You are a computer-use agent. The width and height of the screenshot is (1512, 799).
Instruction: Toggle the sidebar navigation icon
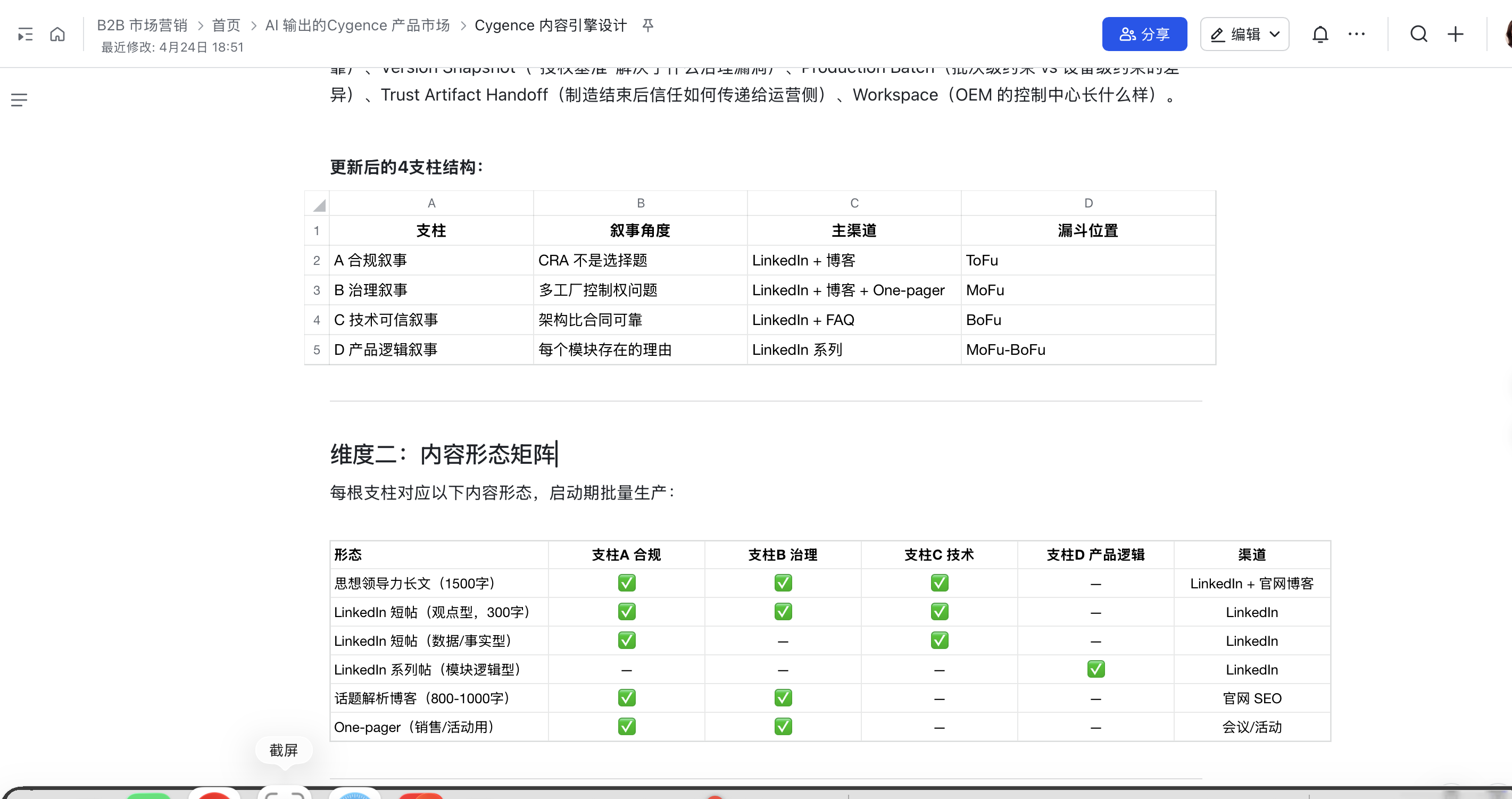[x=25, y=35]
